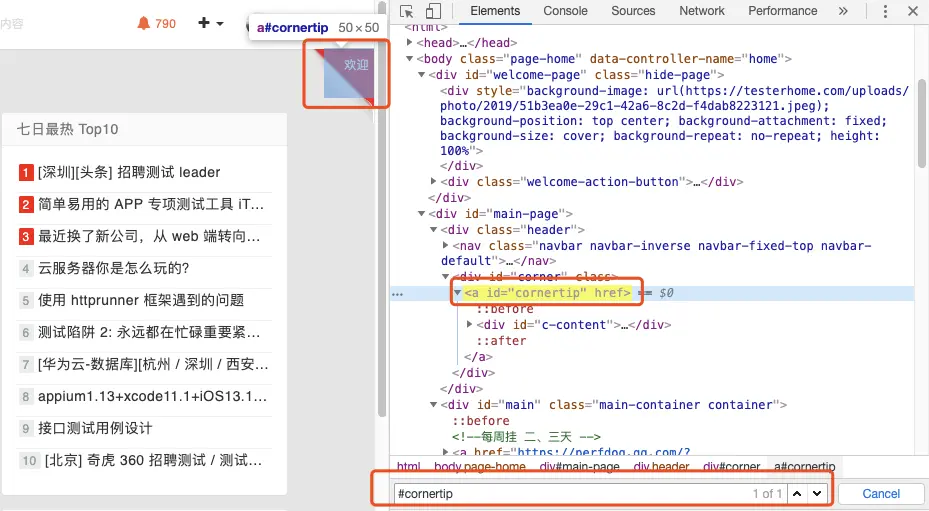Screen dimensions: 929x511
Task: Toggle the device toolbar icon
Action: pos(434,11)
